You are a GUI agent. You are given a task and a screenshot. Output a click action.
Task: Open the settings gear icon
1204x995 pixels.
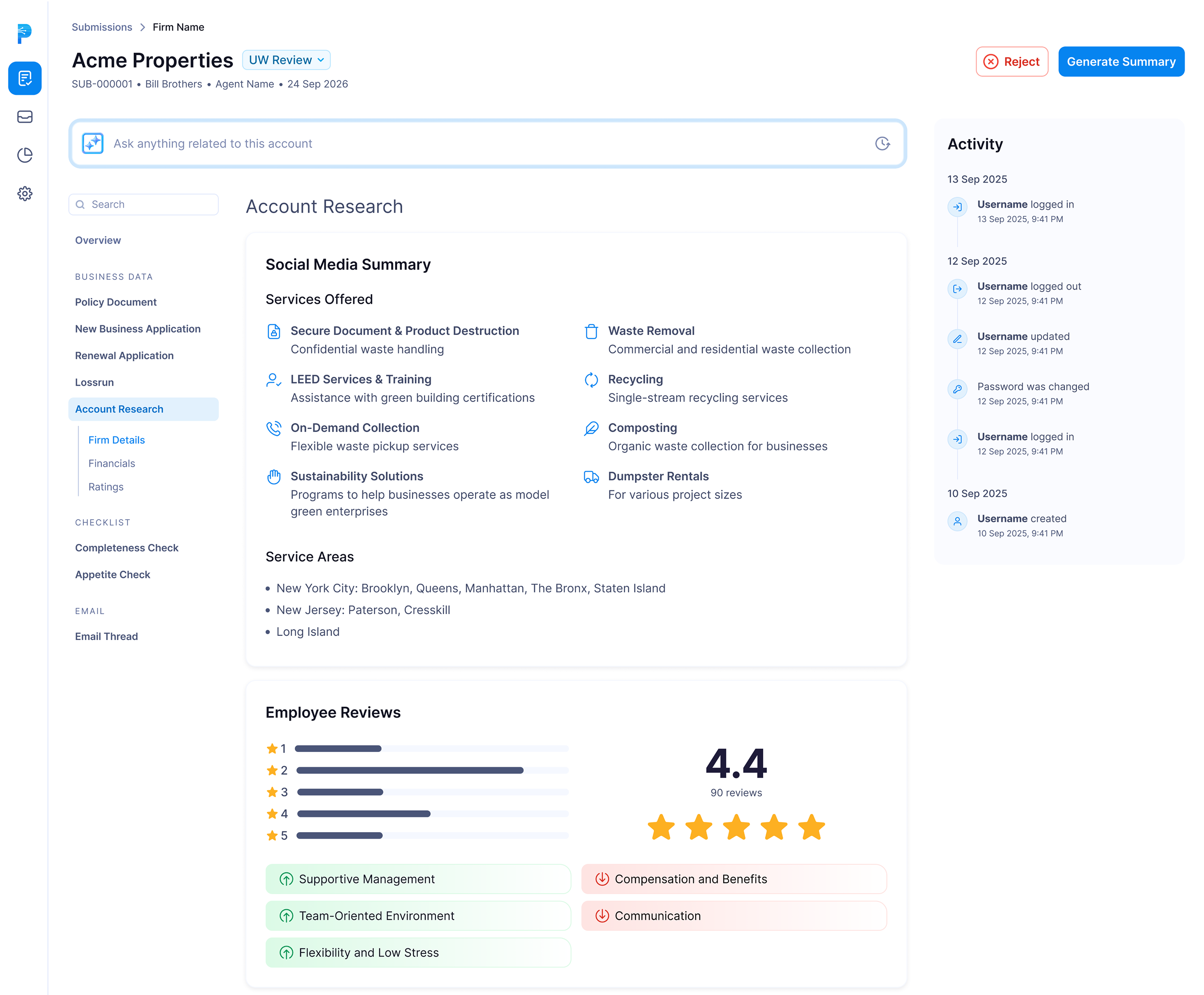(x=25, y=194)
